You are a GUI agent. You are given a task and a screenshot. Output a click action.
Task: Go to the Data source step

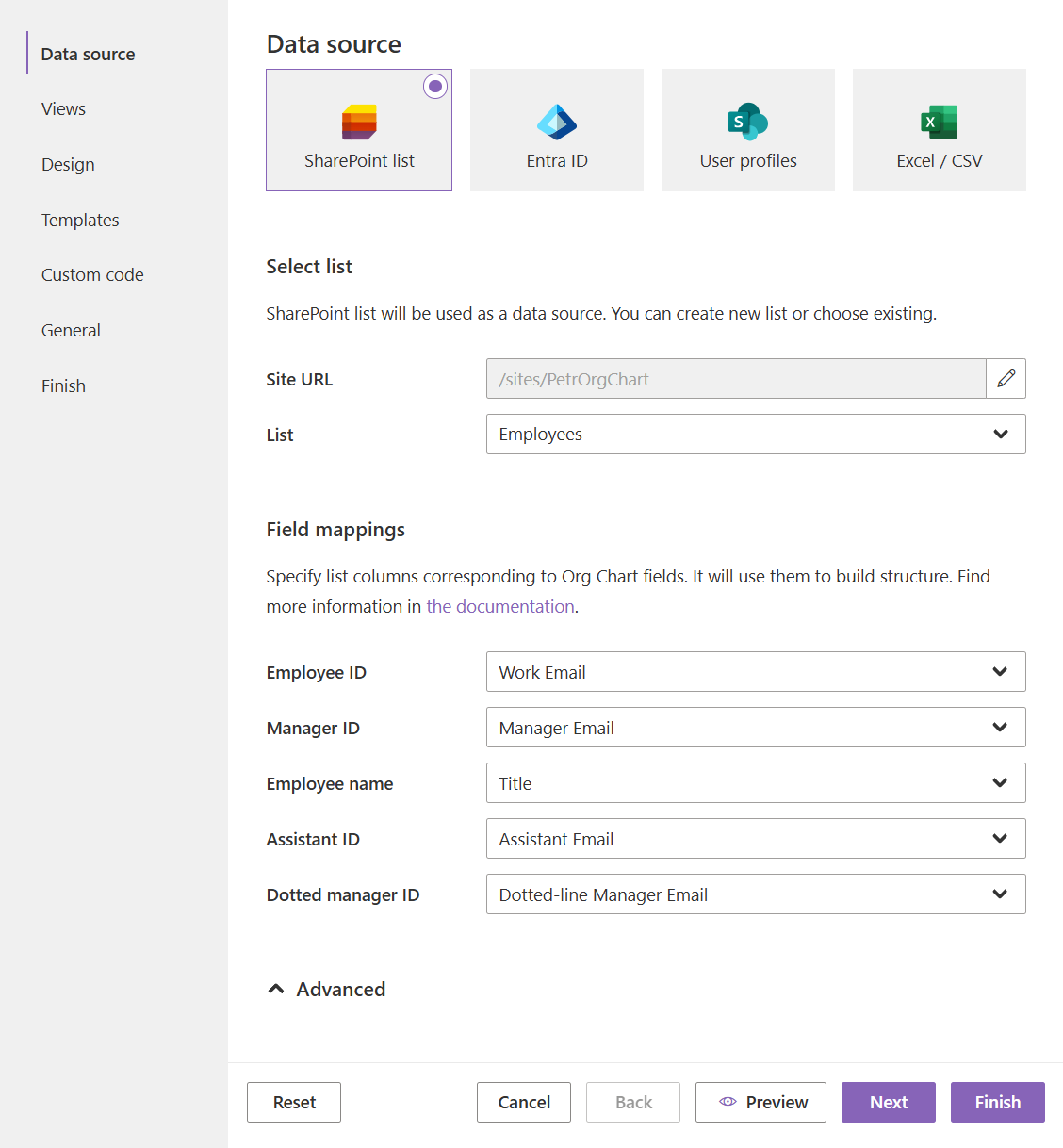(x=88, y=54)
